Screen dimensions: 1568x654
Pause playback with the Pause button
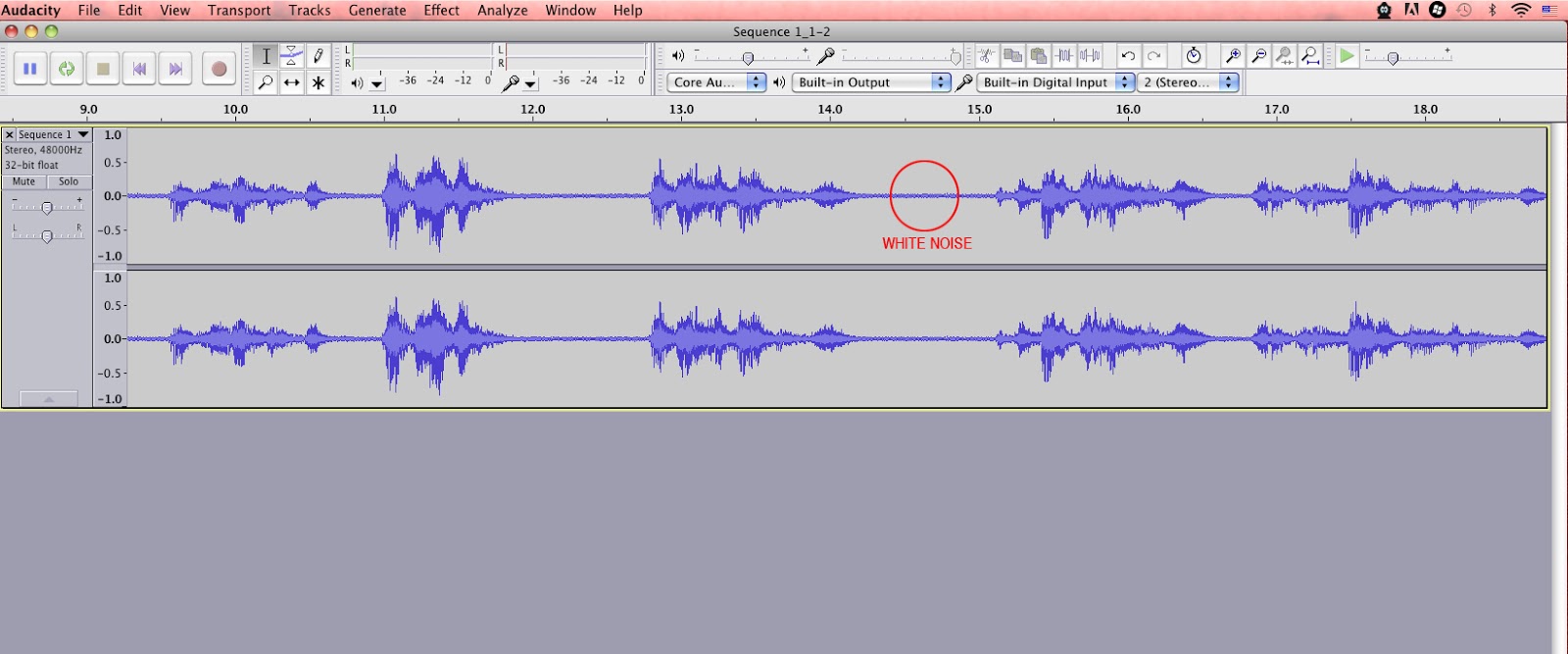click(x=30, y=69)
